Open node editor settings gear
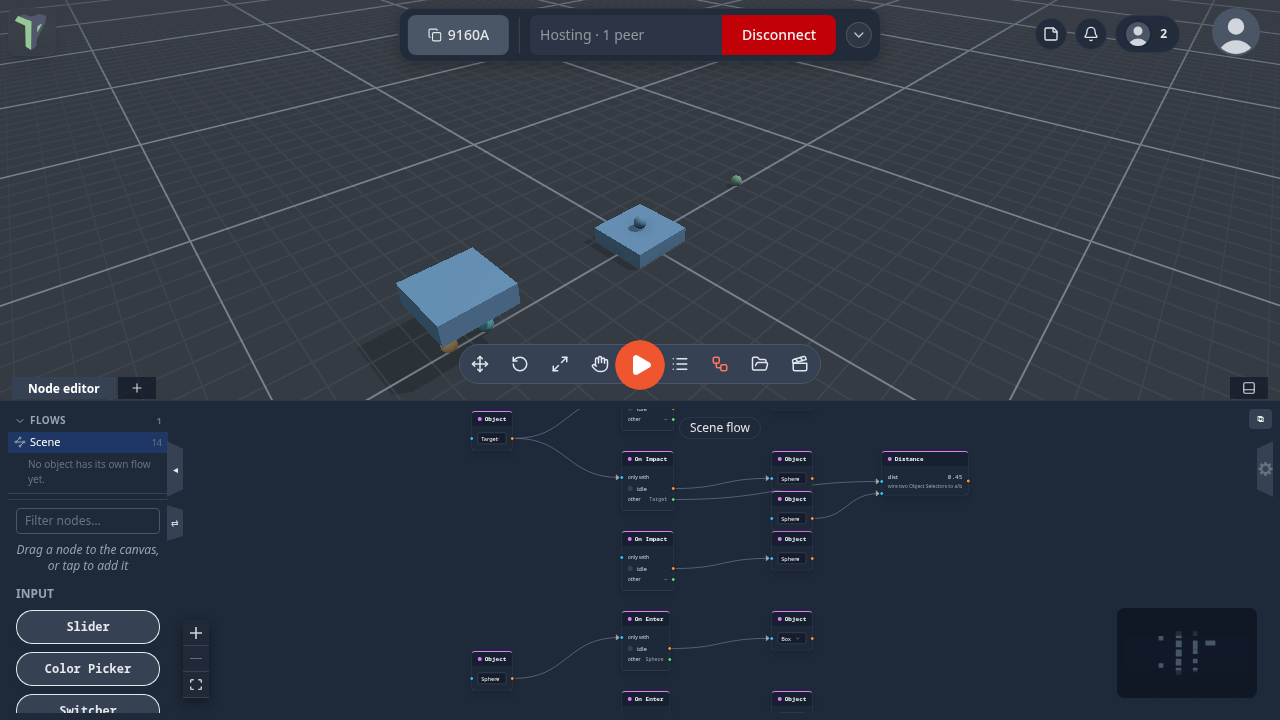 (1265, 469)
